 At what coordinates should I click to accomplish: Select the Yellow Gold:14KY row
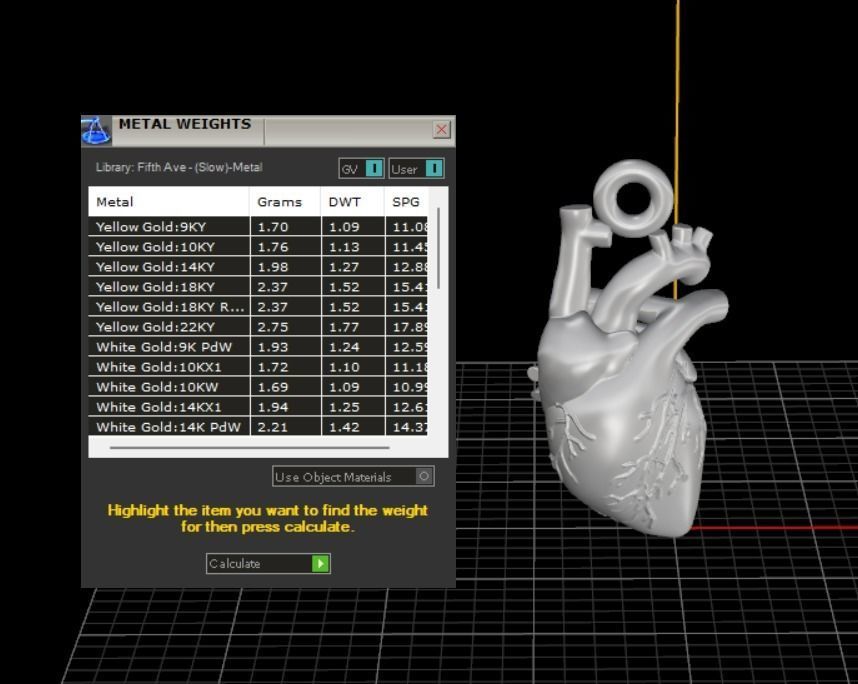coord(258,267)
